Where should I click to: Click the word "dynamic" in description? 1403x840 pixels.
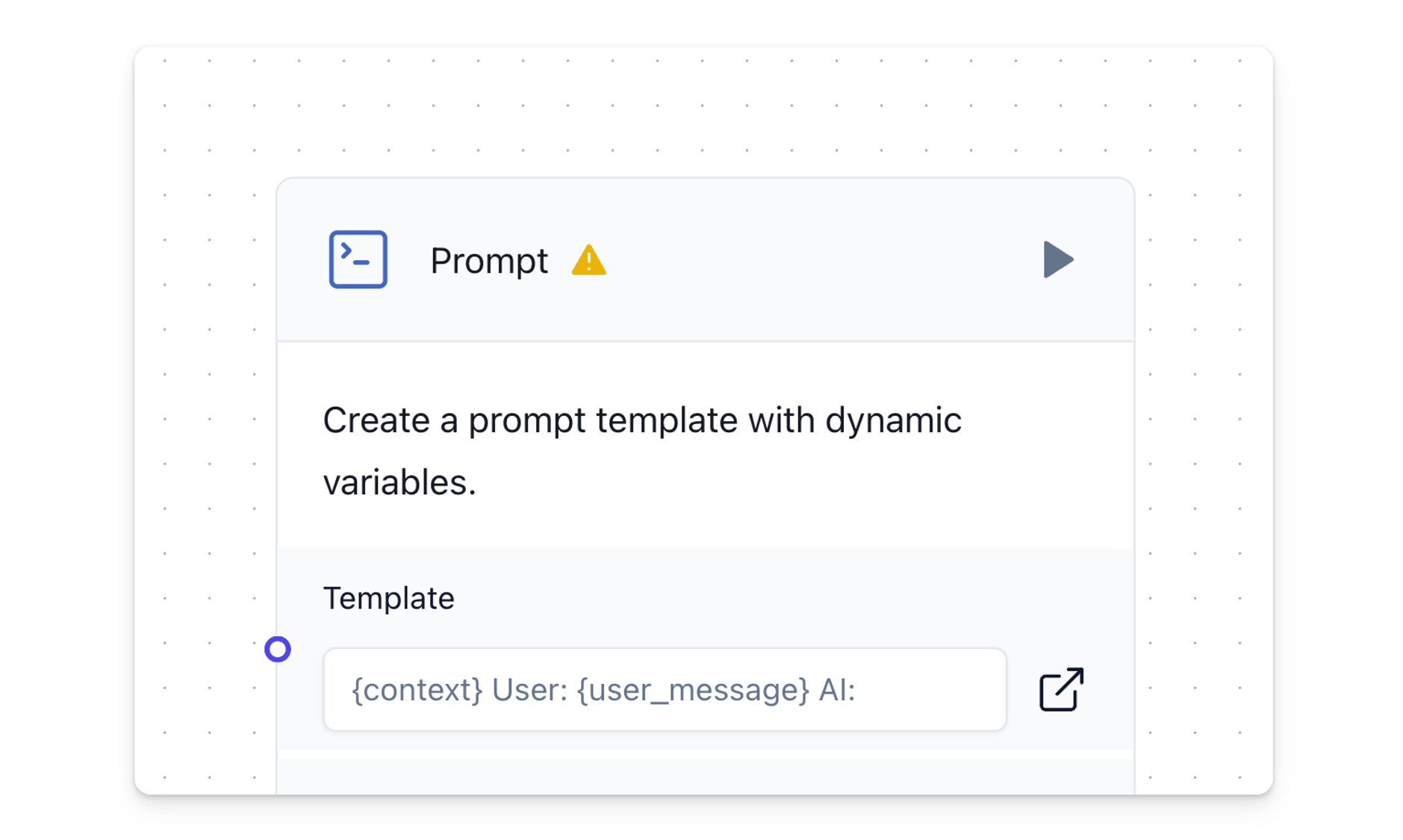tap(892, 420)
